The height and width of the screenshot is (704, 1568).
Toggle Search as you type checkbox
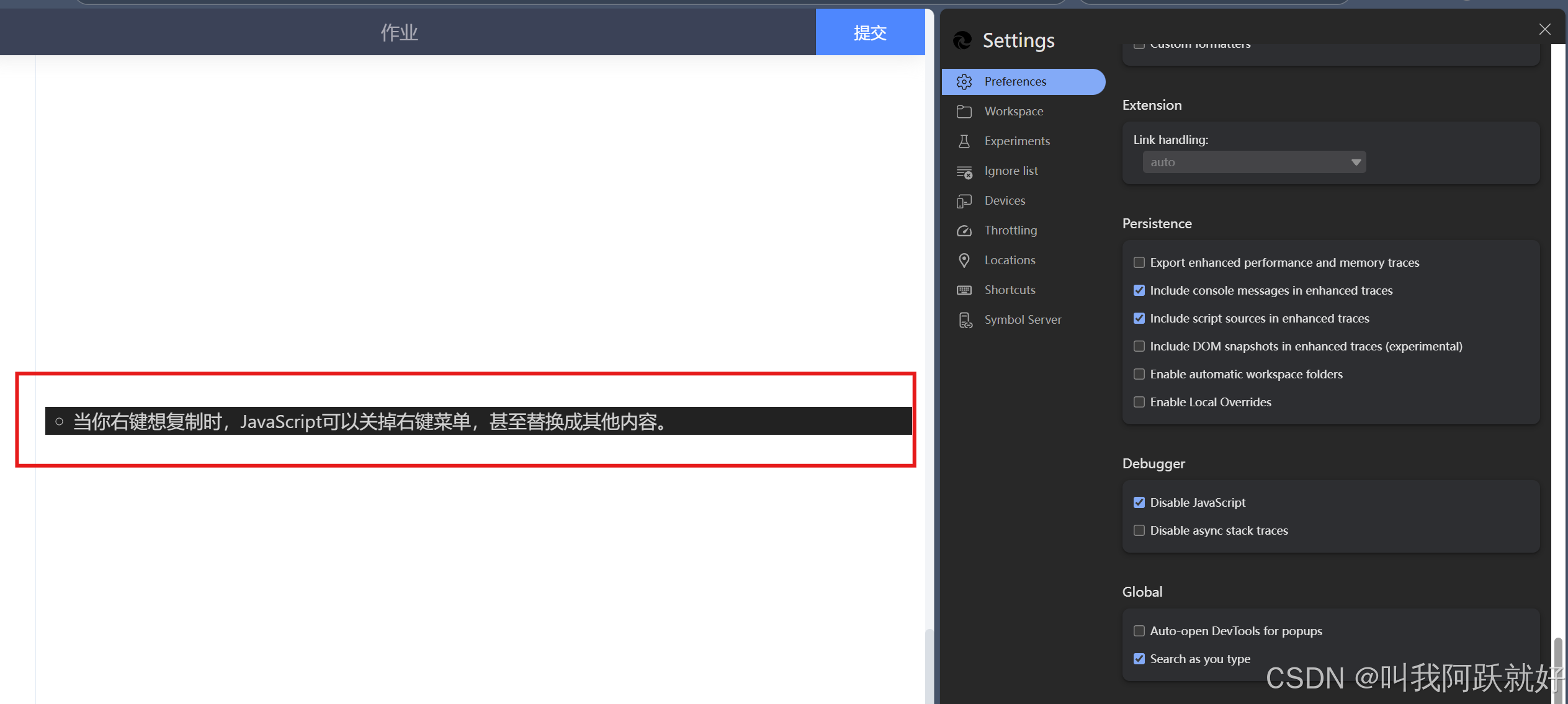pos(1139,659)
